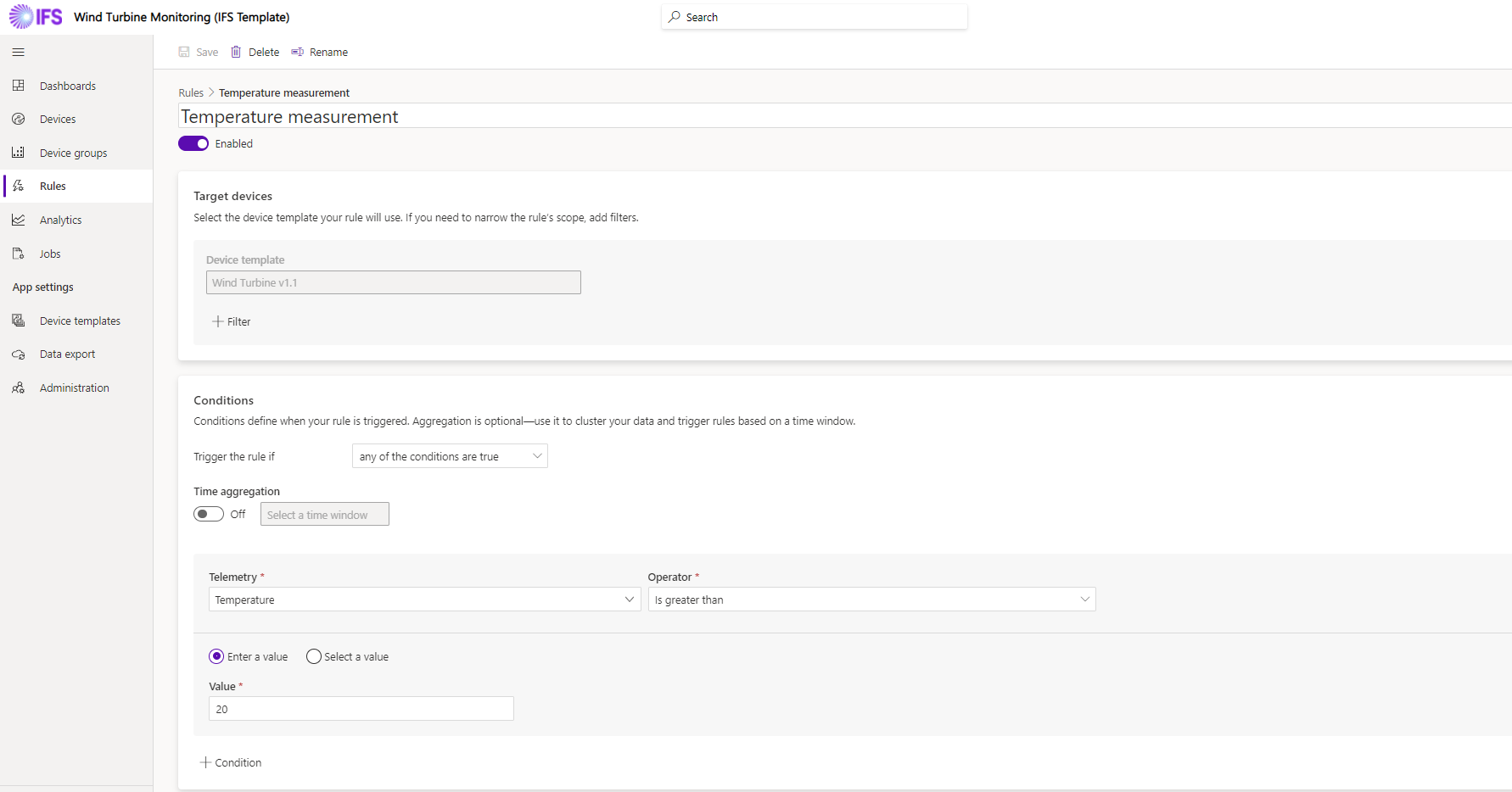Viewport: 1512px width, 792px height.
Task: Expand the Telemetry dropdown
Action: 424,600
